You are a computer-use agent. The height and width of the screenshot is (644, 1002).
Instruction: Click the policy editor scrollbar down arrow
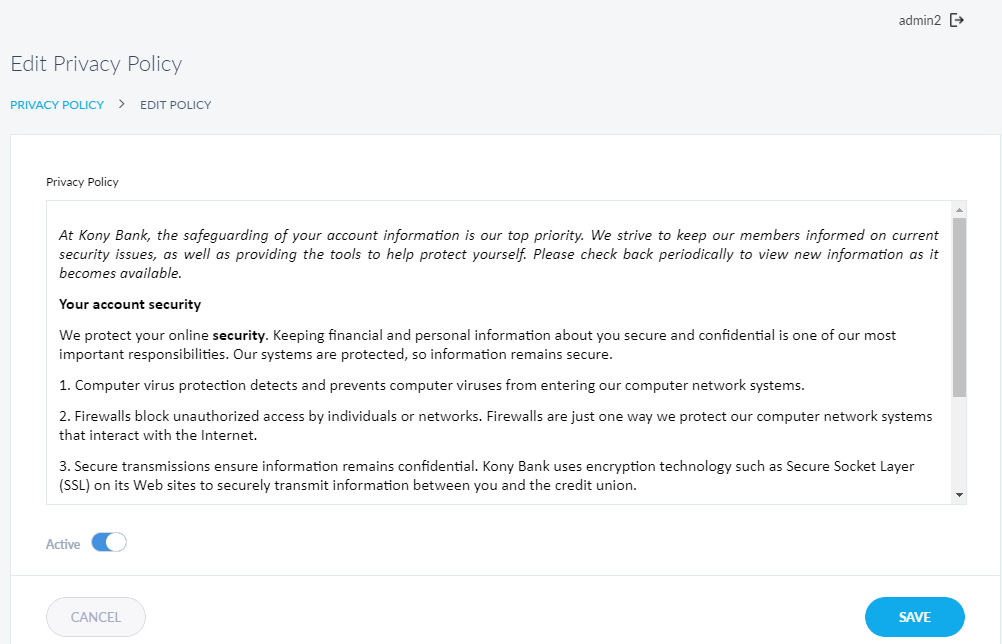coord(959,495)
